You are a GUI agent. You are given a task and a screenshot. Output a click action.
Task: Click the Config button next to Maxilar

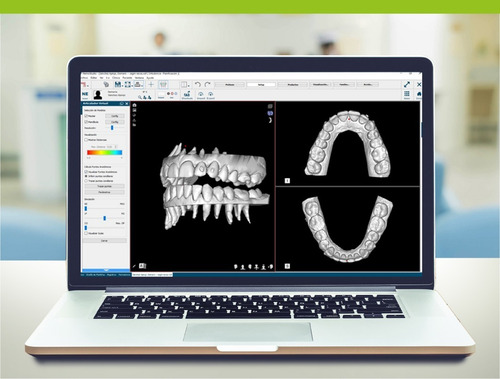pos(115,116)
